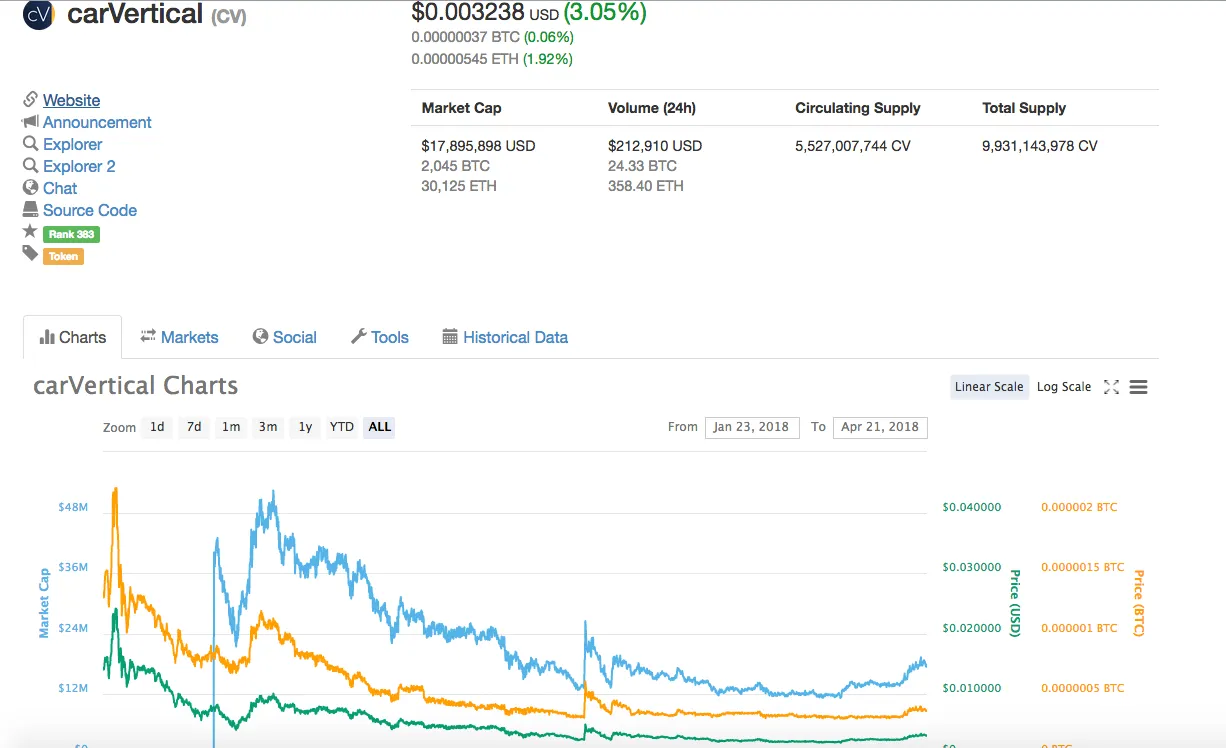Click the From date field Jan 23, 2018

click(x=752, y=427)
